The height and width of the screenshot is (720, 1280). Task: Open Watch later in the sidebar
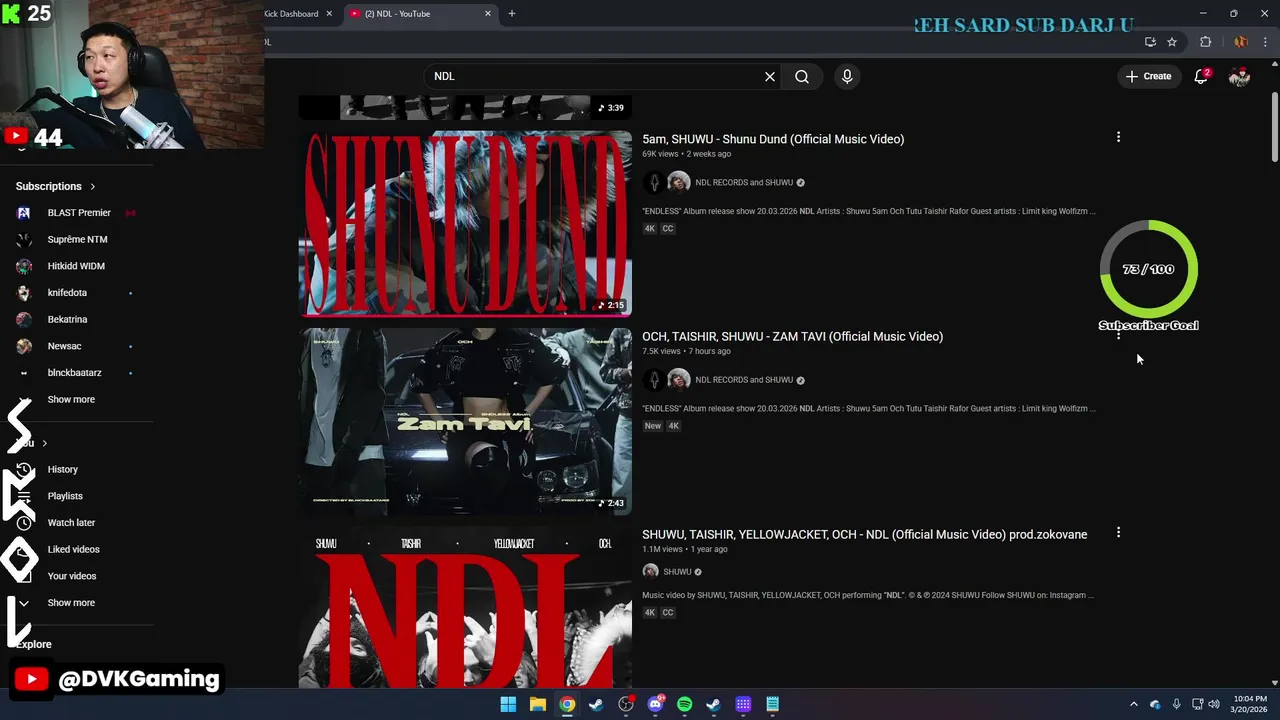click(71, 523)
